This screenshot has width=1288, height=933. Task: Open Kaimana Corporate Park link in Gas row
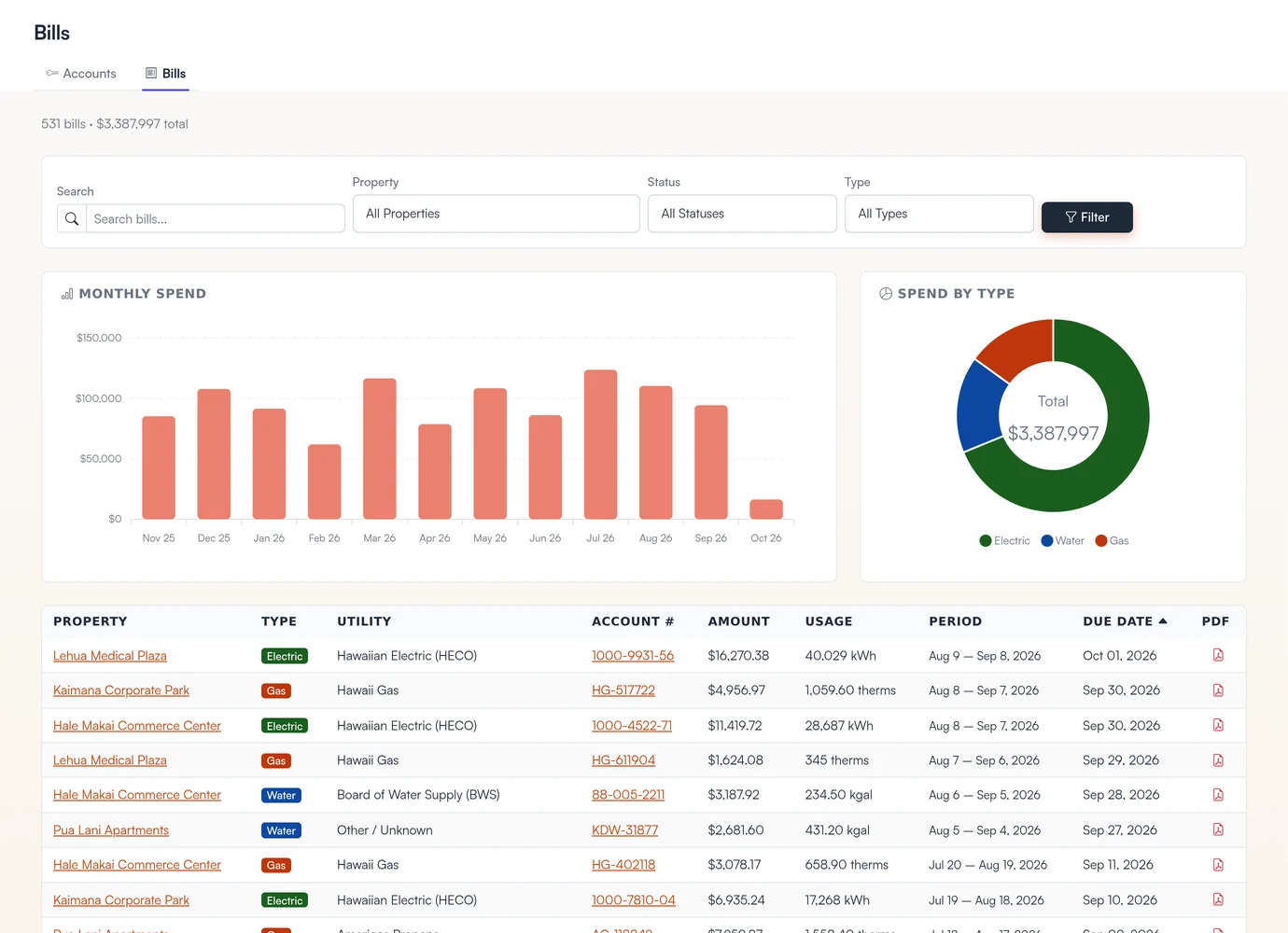click(121, 690)
